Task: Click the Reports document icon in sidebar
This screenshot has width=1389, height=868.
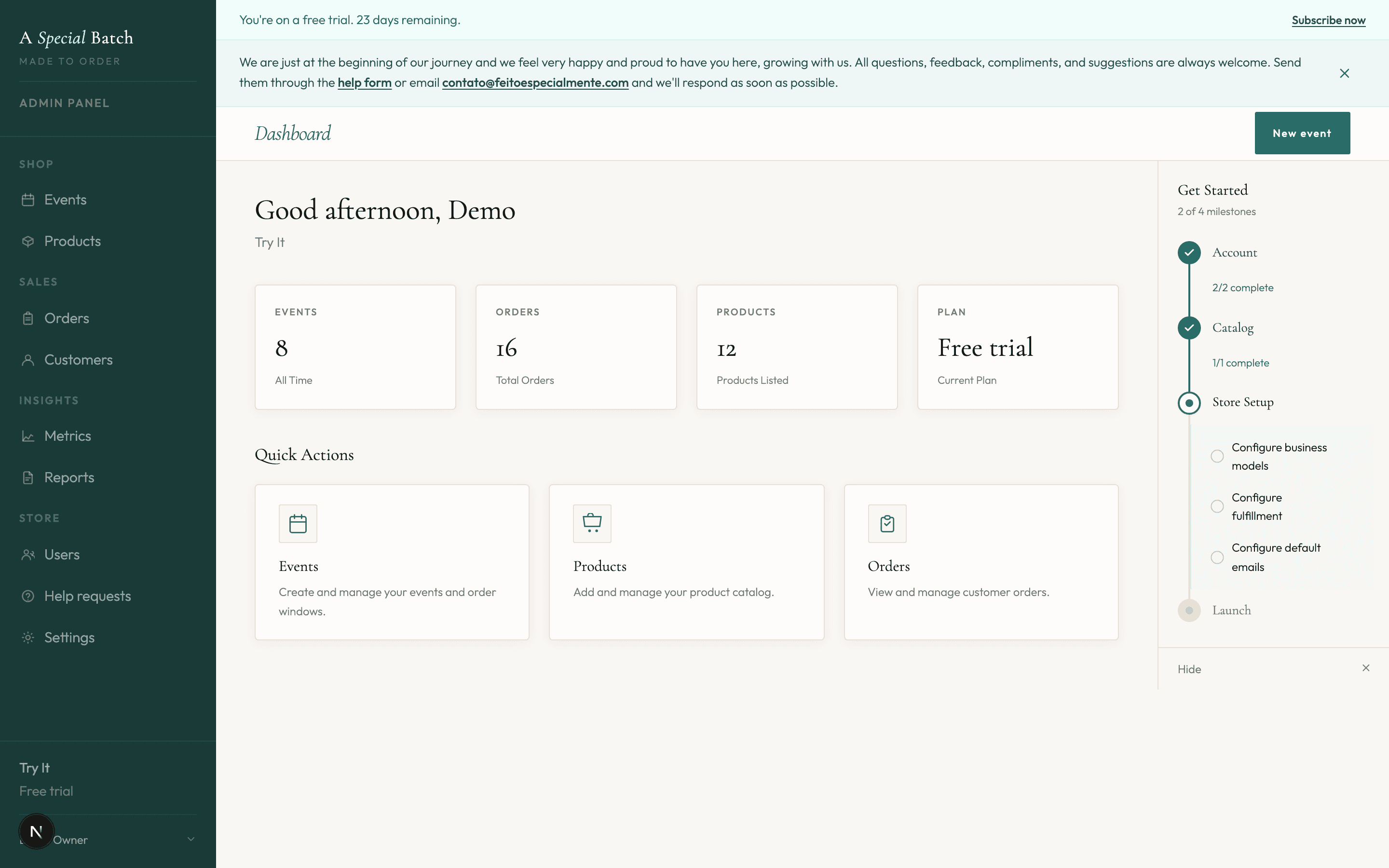Action: pyautogui.click(x=28, y=477)
